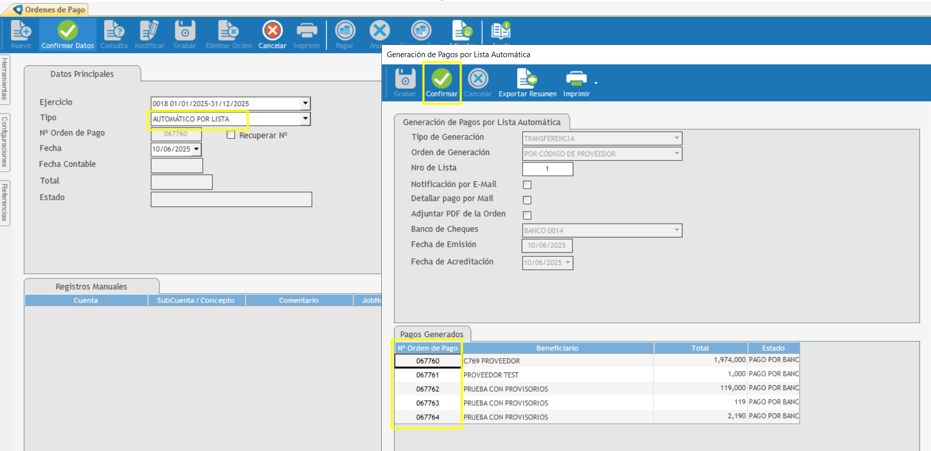Open the Ejercicio dropdown
Image resolution: width=931 pixels, height=451 pixels.
(305, 104)
